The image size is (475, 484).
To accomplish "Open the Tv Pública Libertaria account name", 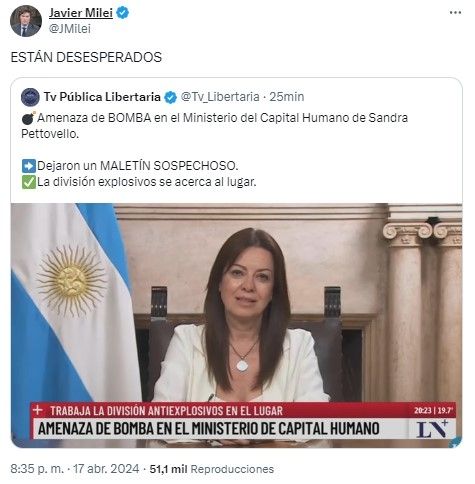I will pyautogui.click(x=102, y=97).
